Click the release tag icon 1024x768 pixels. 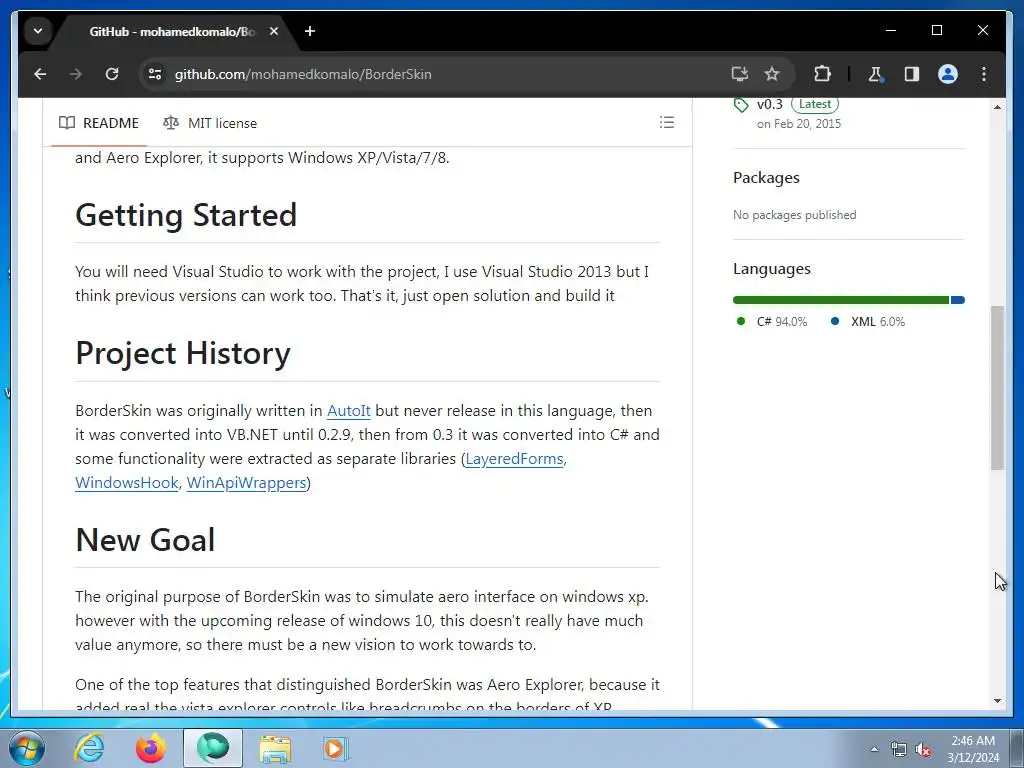point(741,105)
